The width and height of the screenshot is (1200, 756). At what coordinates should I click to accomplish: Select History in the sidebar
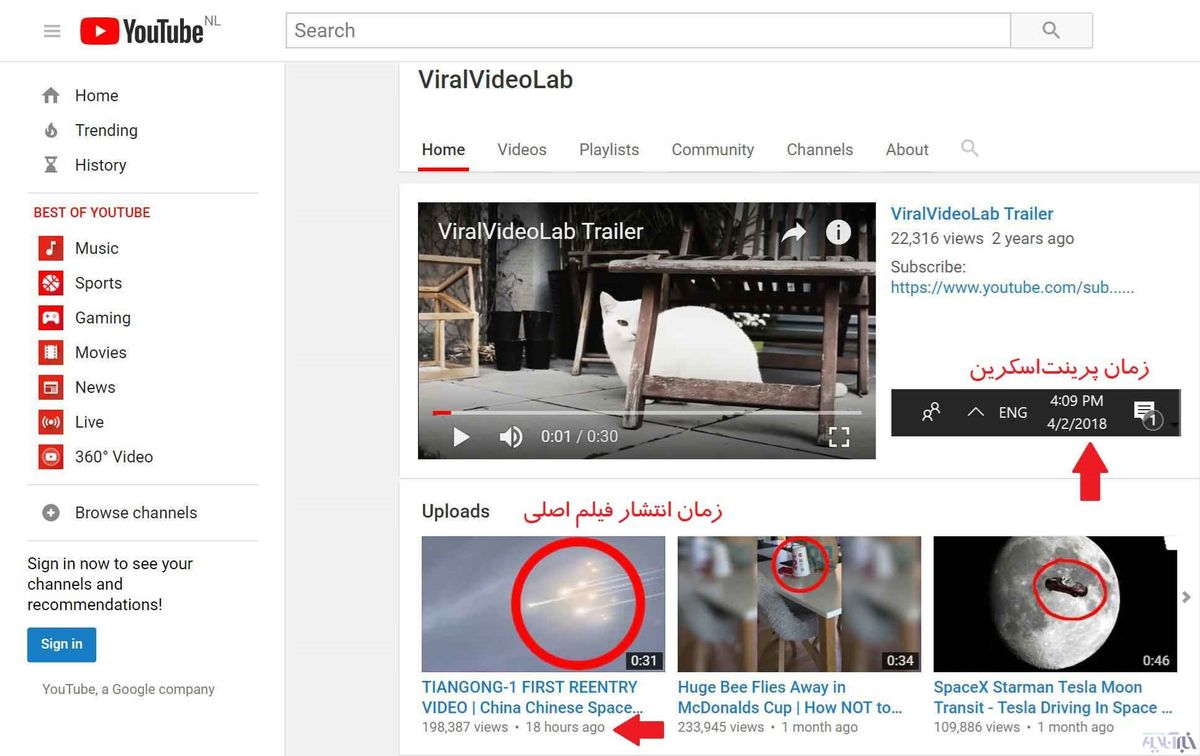pyautogui.click(x=101, y=165)
